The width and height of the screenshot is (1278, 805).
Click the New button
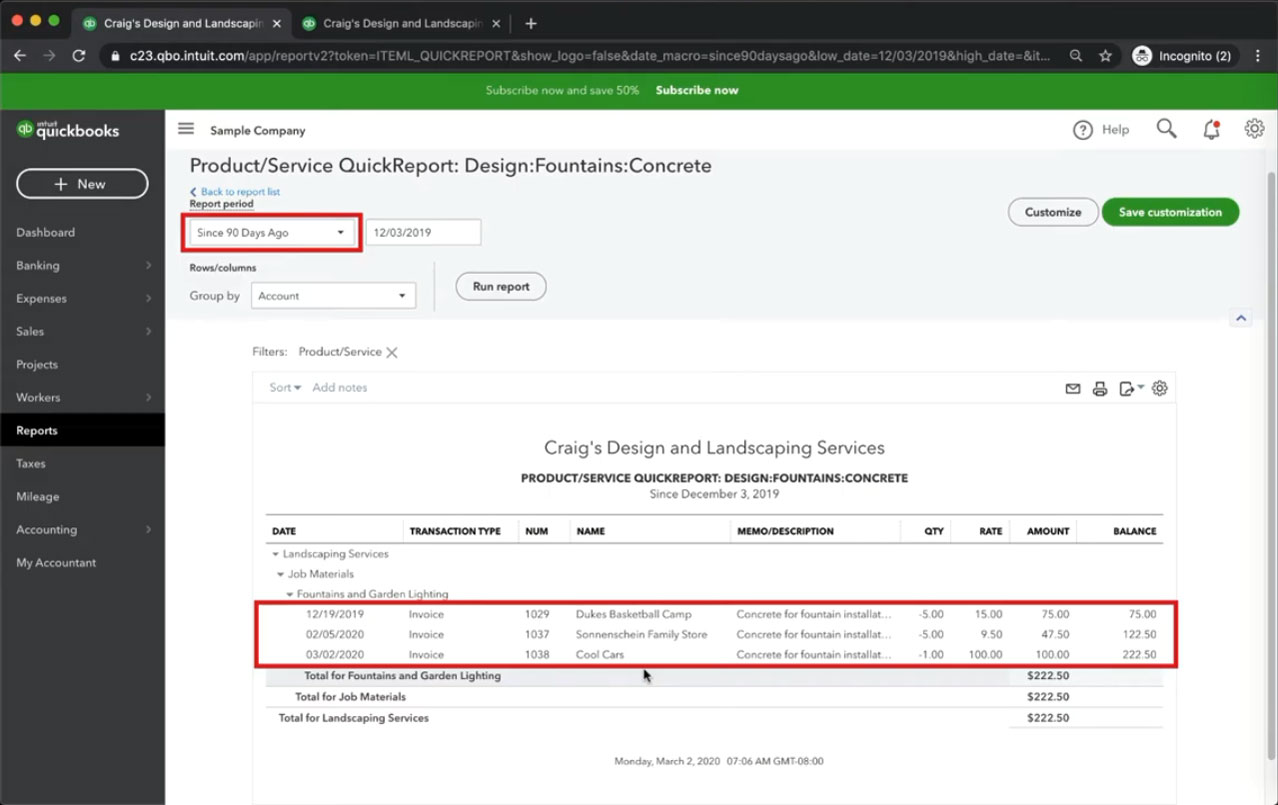[82, 184]
